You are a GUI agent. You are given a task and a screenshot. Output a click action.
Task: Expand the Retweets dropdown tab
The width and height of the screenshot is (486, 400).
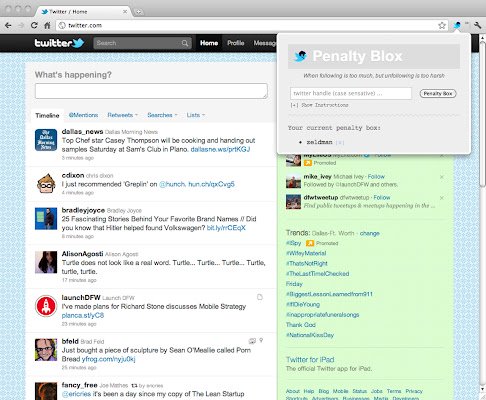click(122, 115)
